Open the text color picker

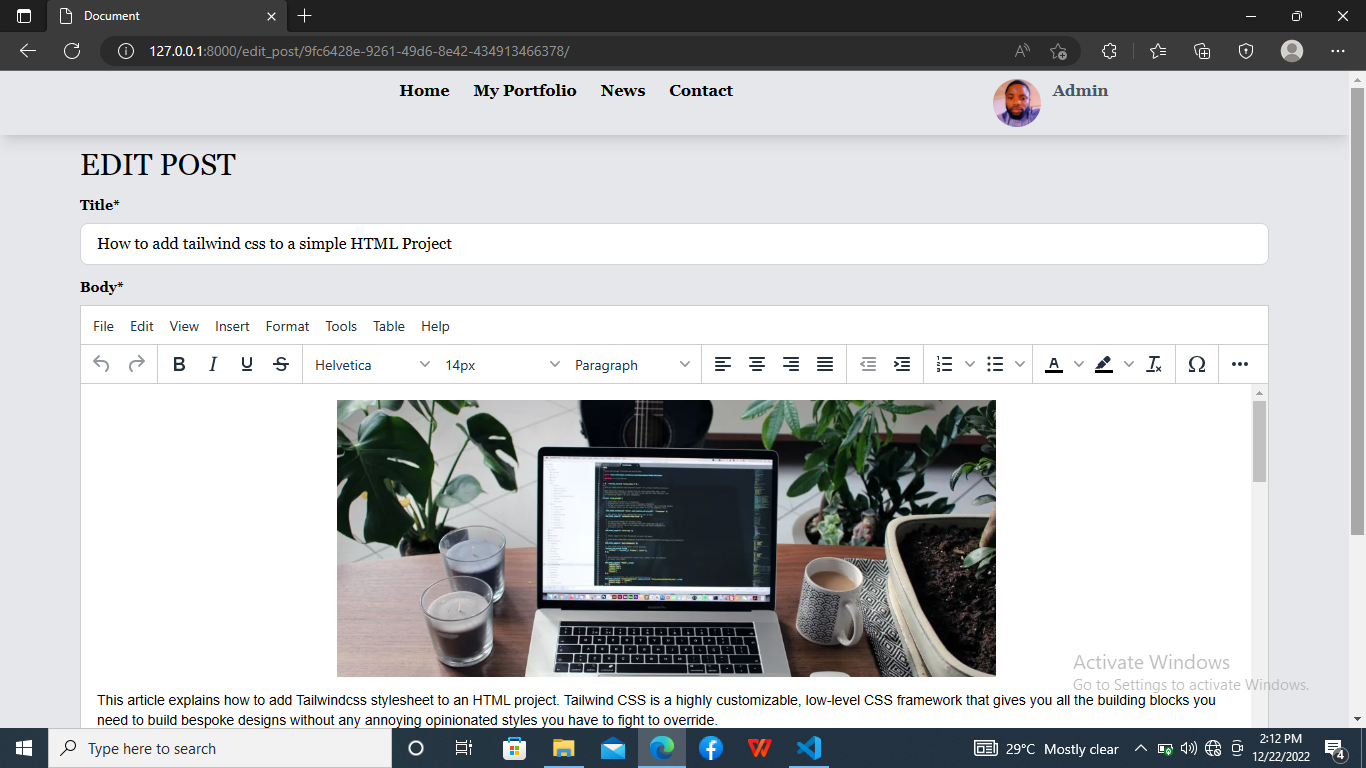tap(1053, 364)
